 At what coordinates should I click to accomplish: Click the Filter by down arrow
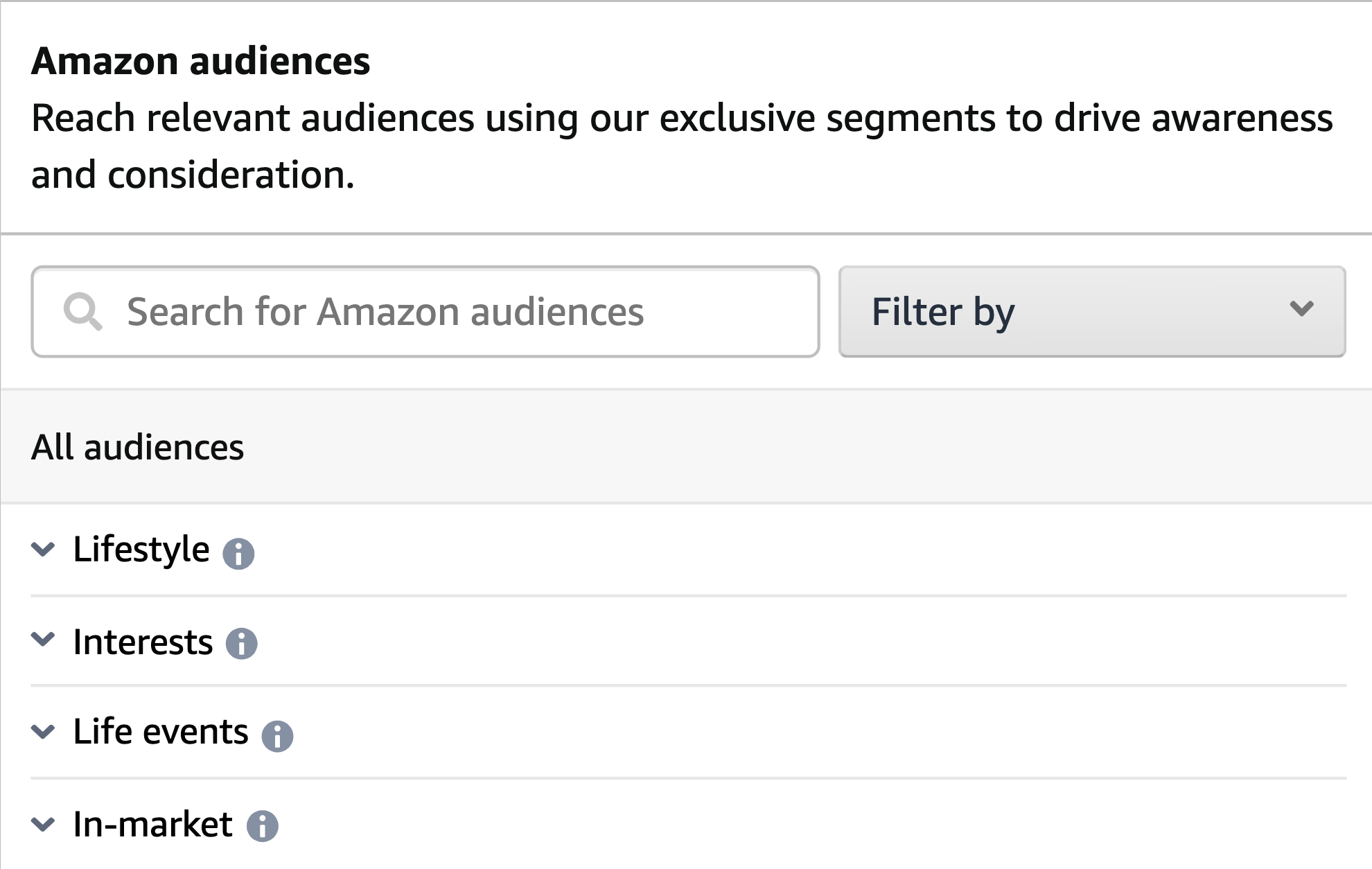pyautogui.click(x=1301, y=309)
